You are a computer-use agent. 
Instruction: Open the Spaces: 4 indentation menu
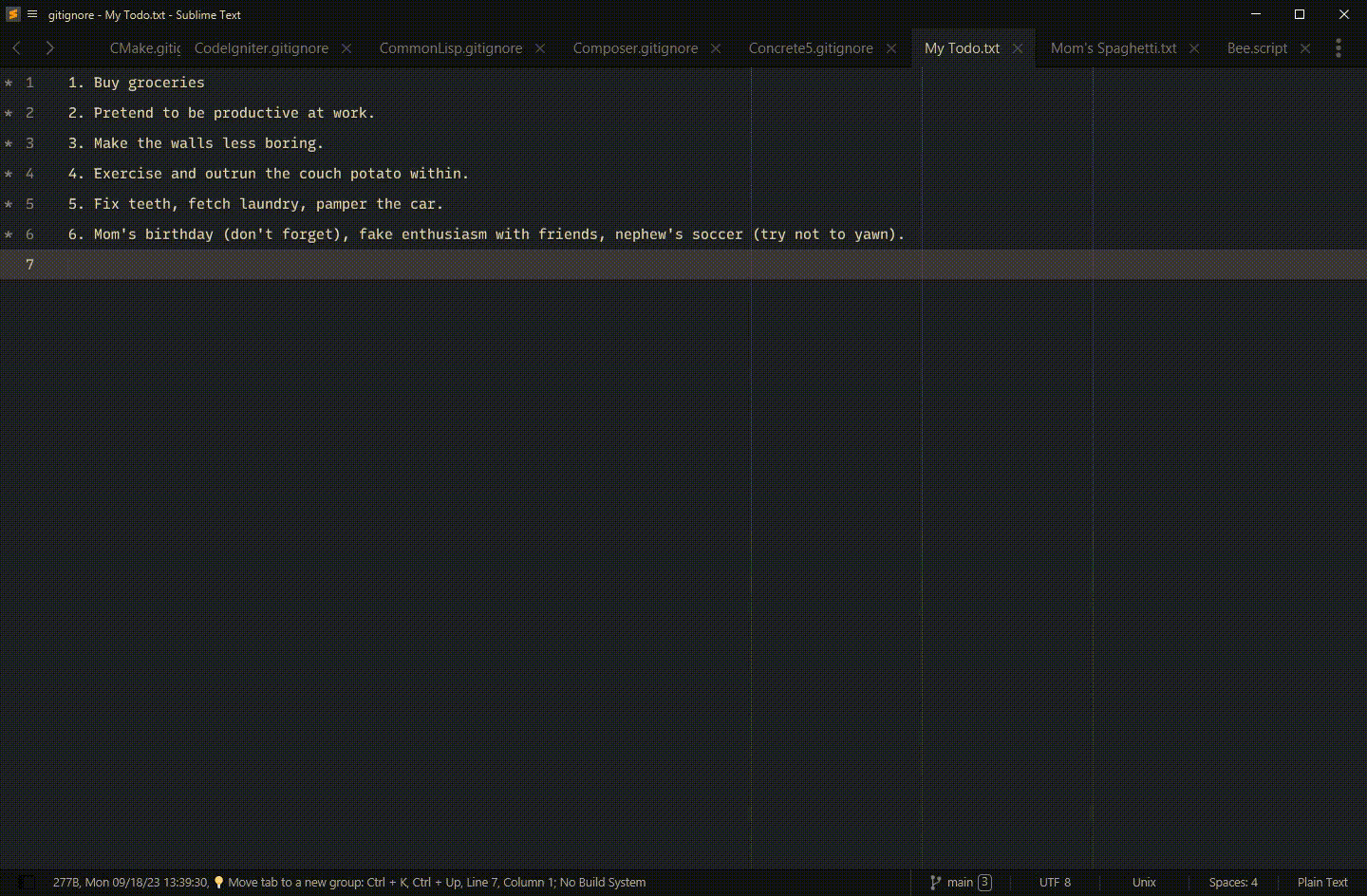pos(1232,882)
